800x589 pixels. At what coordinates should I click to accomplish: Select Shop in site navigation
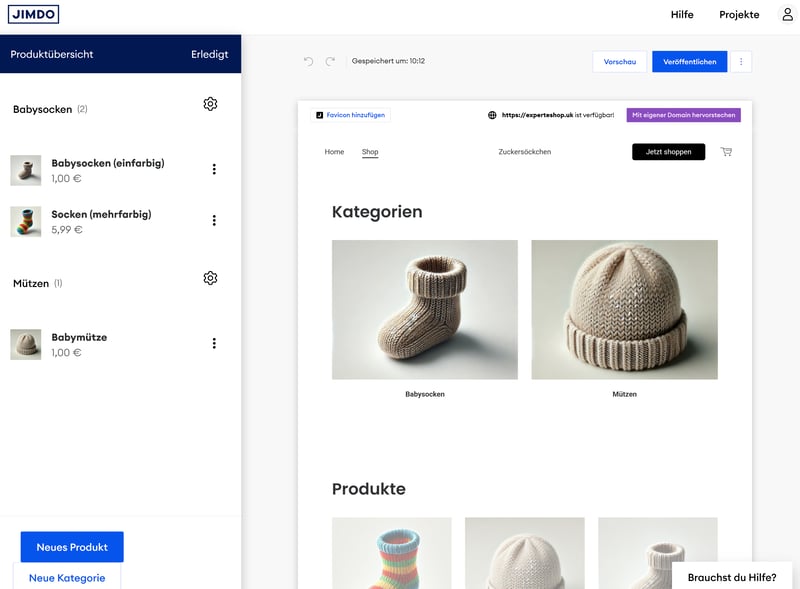[370, 152]
